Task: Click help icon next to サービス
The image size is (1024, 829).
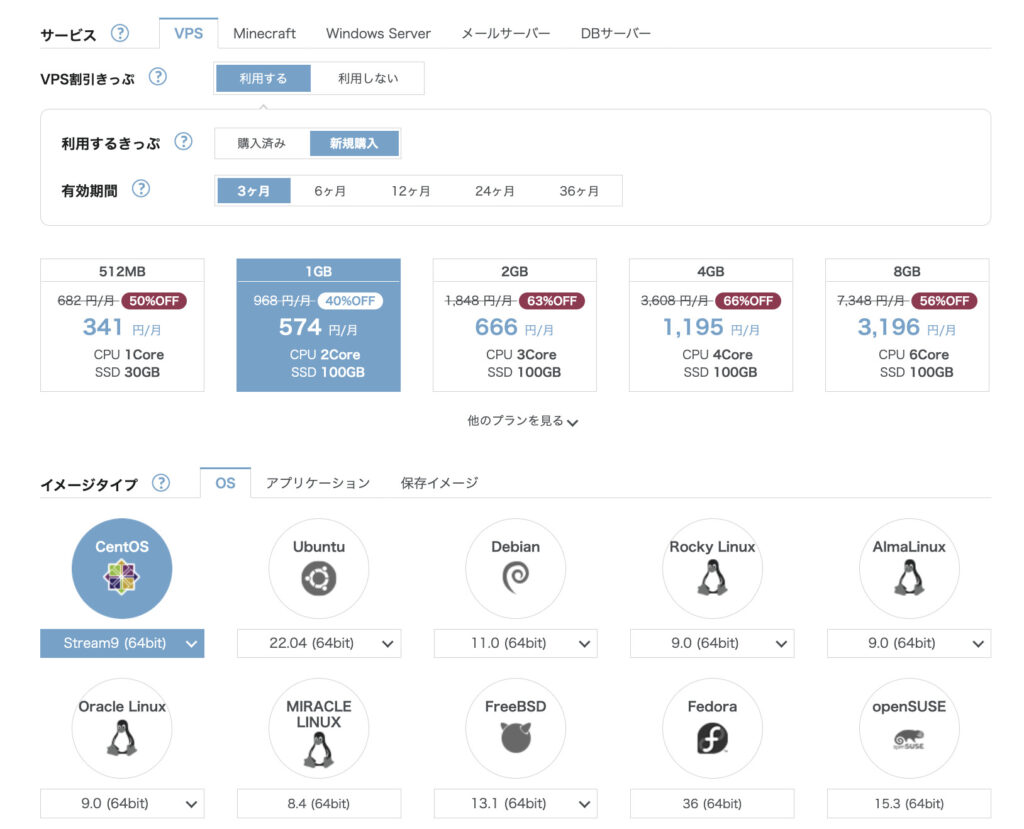Action: pyautogui.click(x=120, y=33)
